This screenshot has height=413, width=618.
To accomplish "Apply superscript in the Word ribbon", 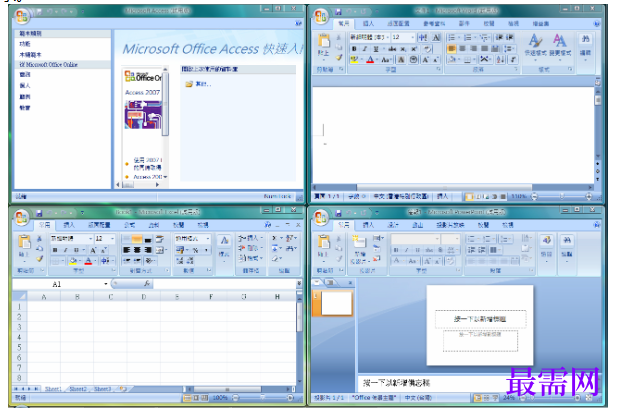I will click(414, 49).
